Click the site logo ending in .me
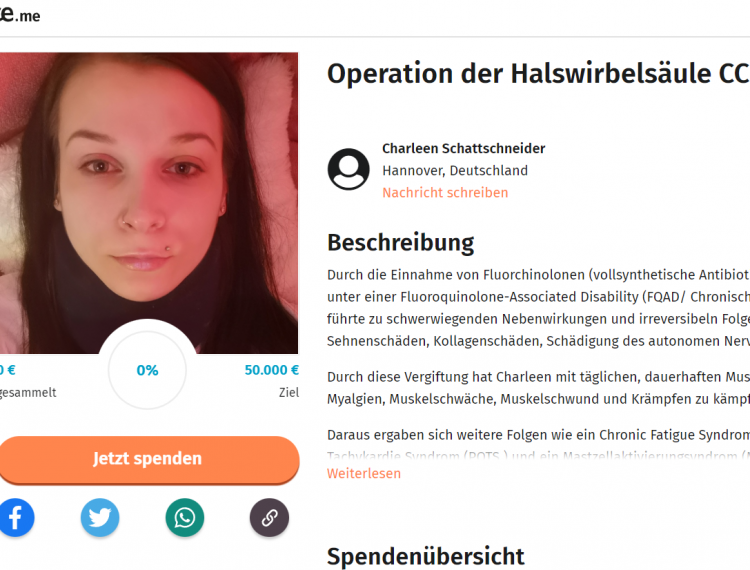The width and height of the screenshot is (750, 570). point(20,14)
